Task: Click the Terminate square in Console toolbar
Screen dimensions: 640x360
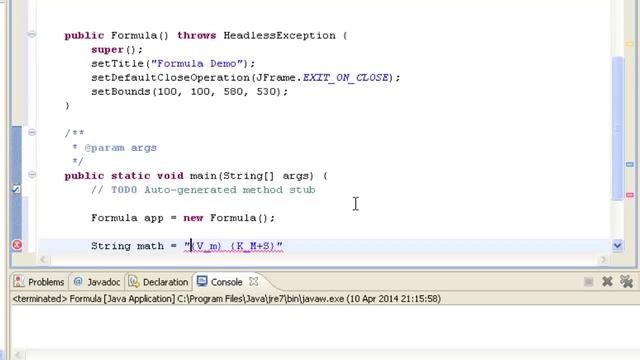Action: pos(588,282)
